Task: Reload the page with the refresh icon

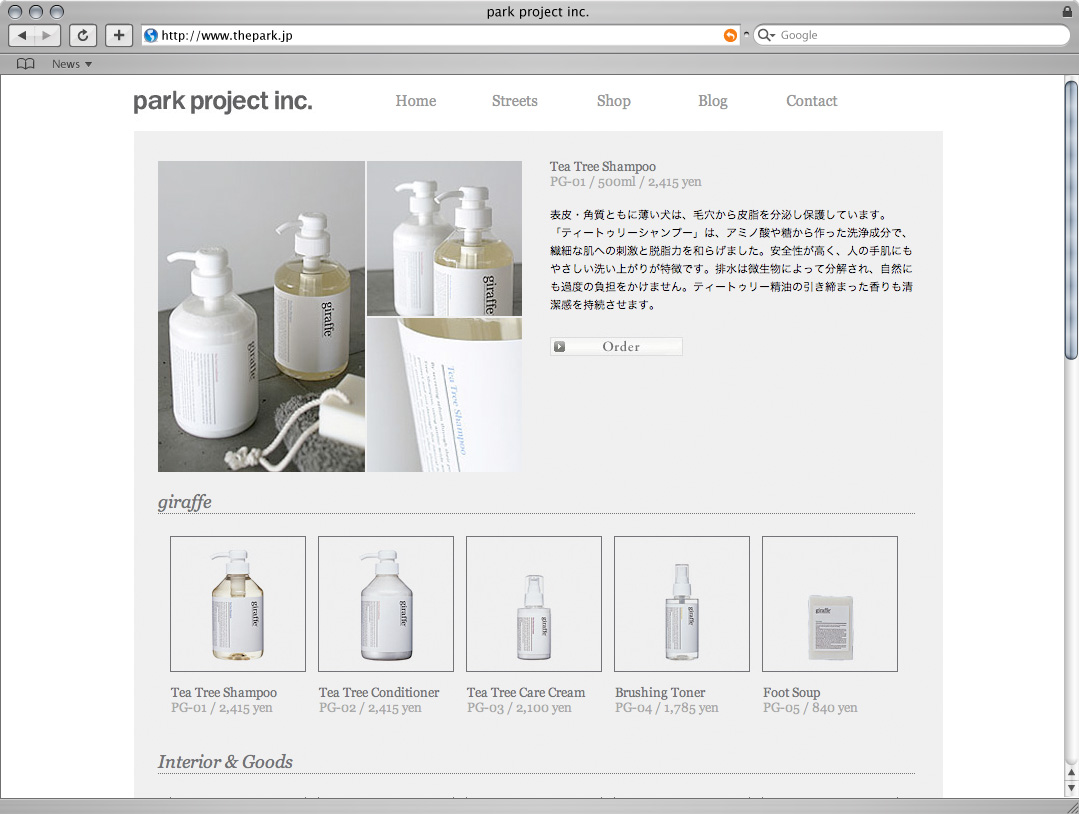Action: (83, 35)
